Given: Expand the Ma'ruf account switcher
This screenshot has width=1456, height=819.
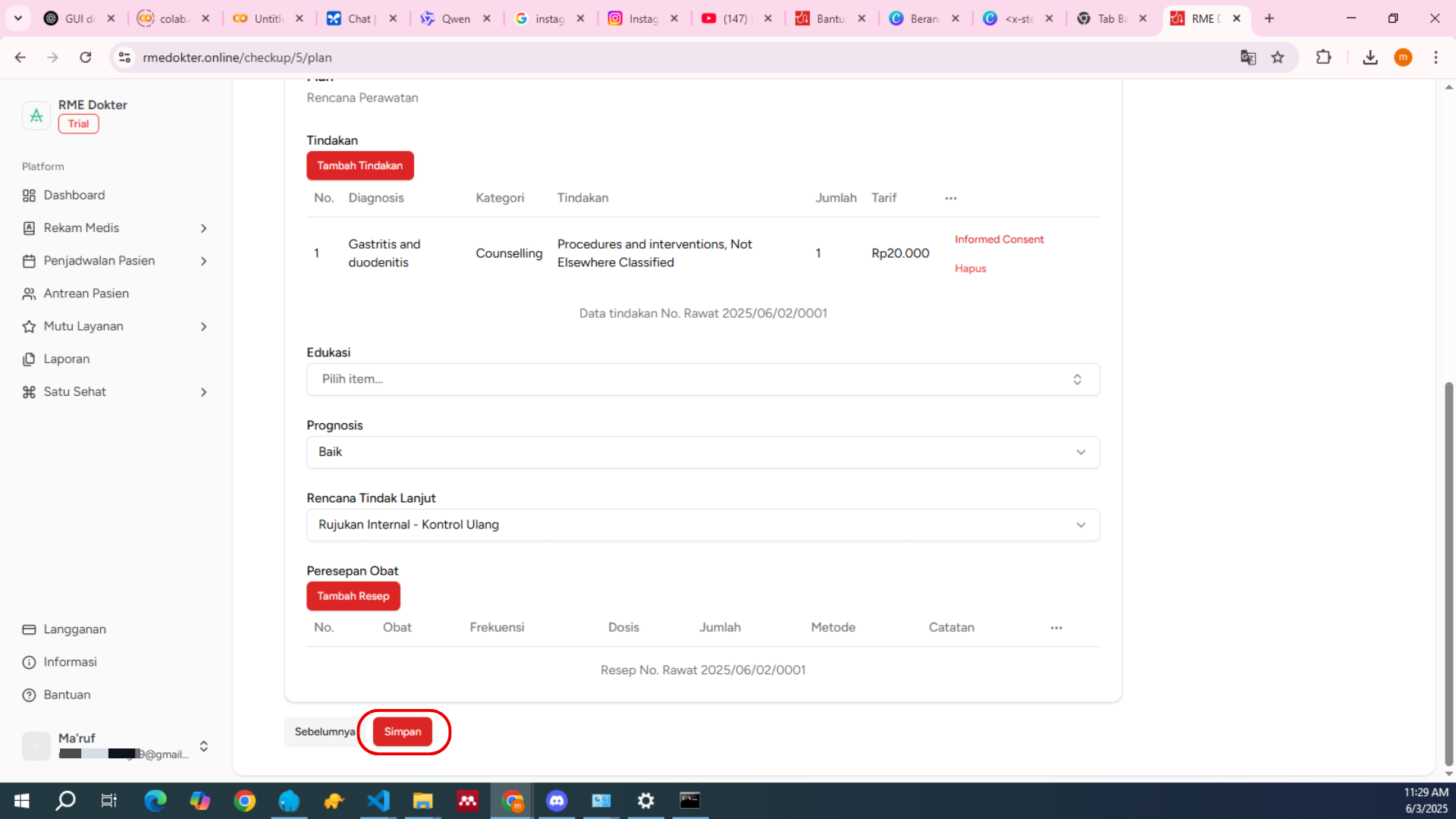Looking at the screenshot, I should pos(203,746).
